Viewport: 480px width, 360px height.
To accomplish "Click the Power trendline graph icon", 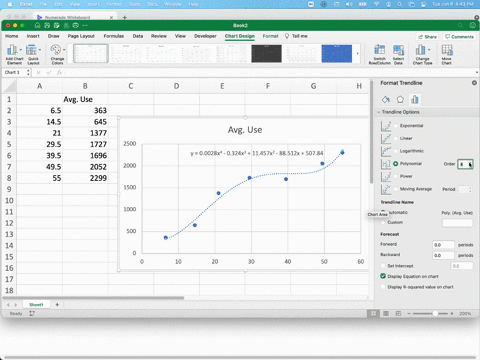I will pyautogui.click(x=386, y=176).
